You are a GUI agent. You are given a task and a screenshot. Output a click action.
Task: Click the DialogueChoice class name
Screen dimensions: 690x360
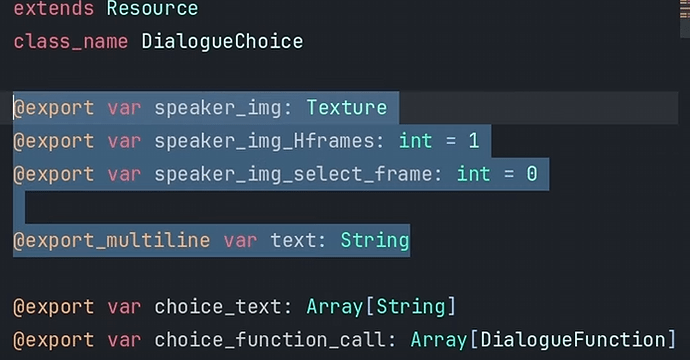[x=222, y=41]
